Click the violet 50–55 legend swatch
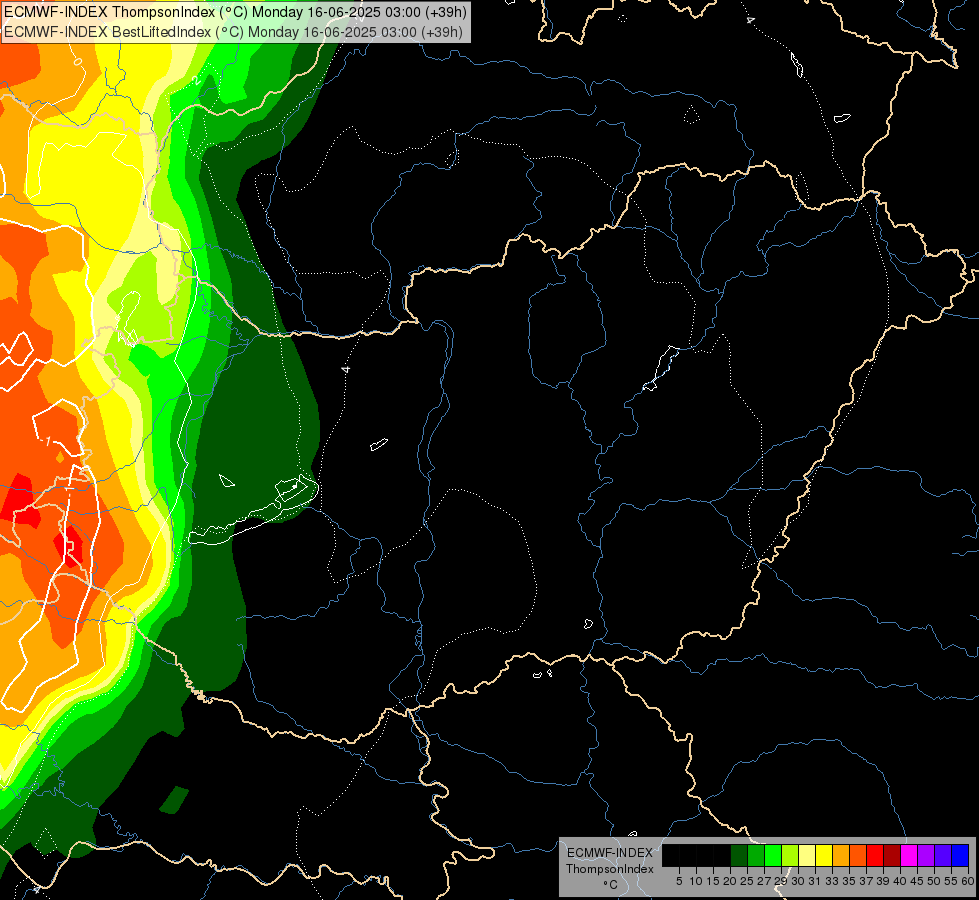Image resolution: width=979 pixels, height=900 pixels. 943,856
